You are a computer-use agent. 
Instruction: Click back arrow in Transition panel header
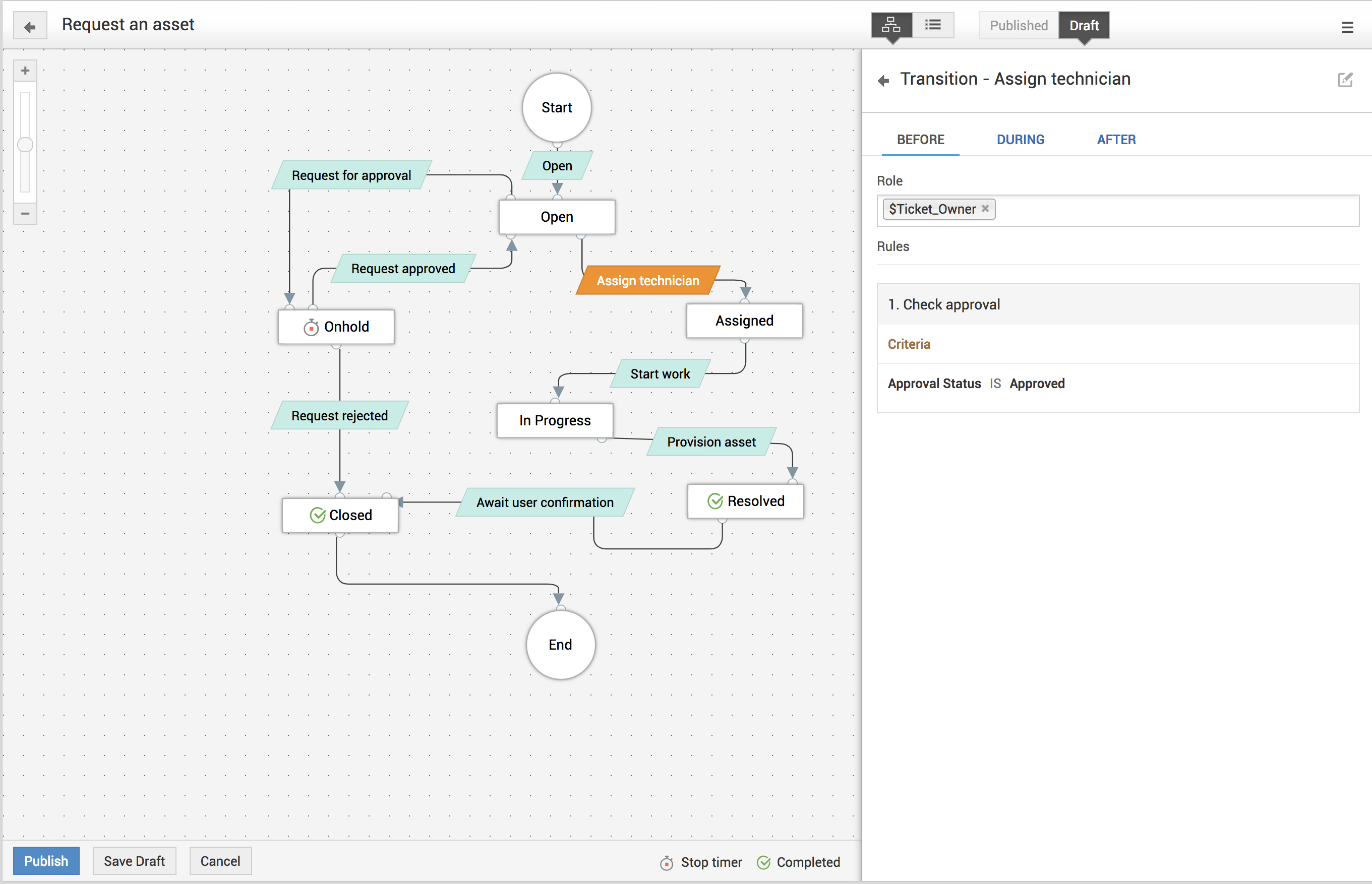point(884,80)
